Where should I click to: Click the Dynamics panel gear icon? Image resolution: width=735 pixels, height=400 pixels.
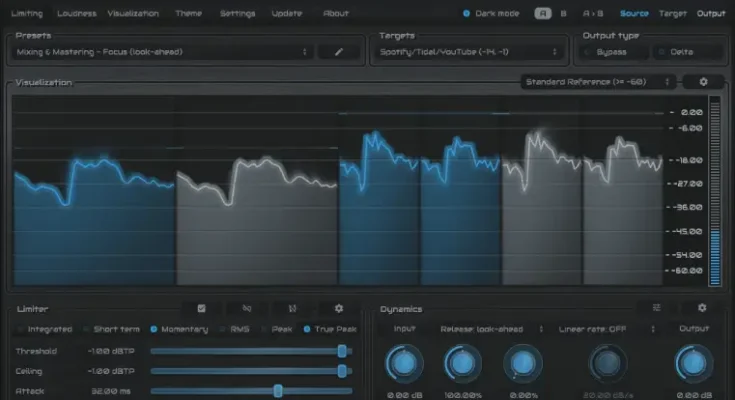[x=702, y=309]
